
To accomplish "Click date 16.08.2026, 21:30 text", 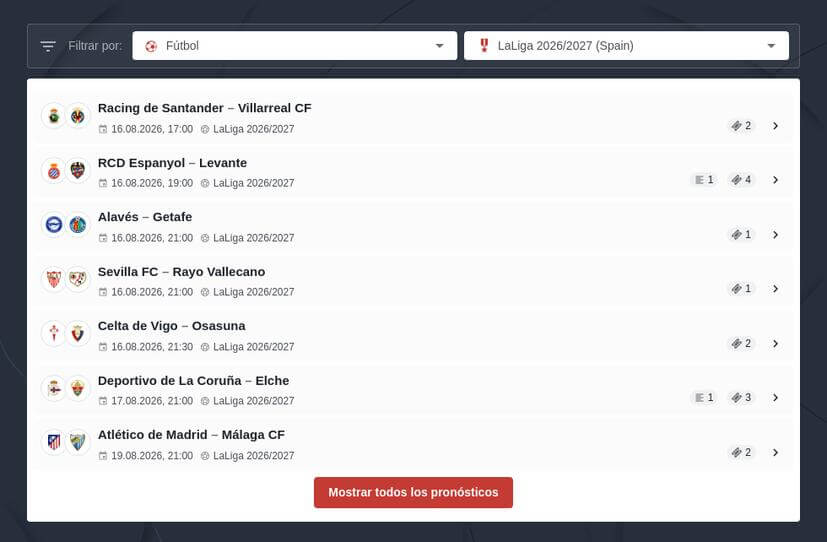I will (x=152, y=347).
